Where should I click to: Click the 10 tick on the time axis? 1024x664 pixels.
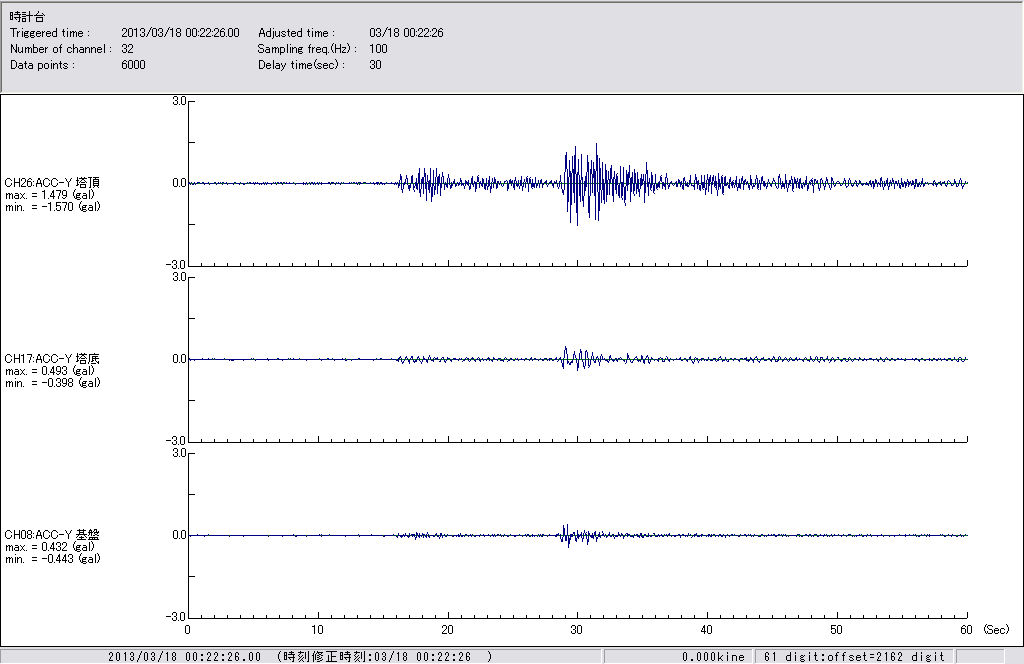[318, 630]
